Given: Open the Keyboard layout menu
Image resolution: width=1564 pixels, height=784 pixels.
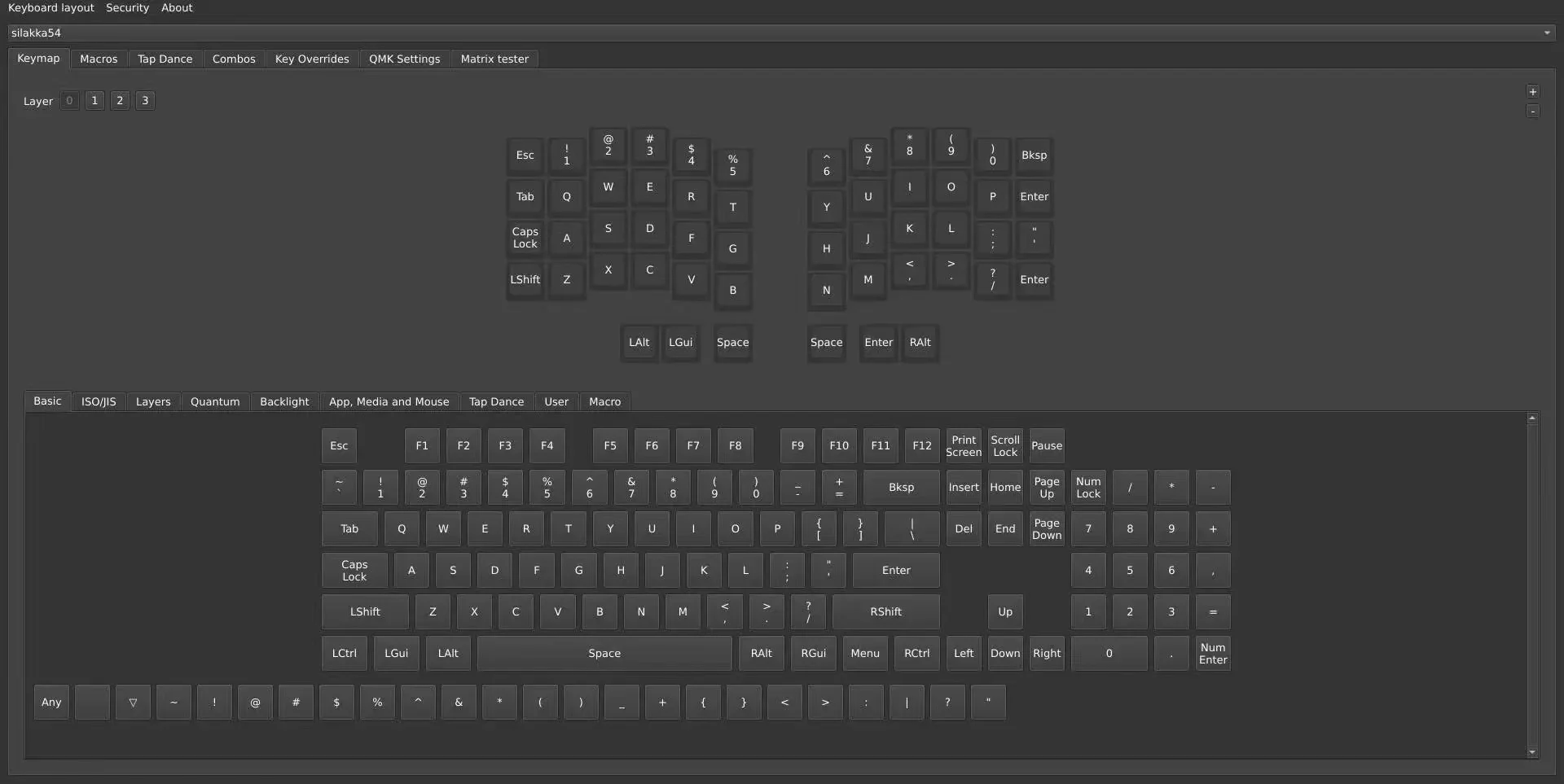Looking at the screenshot, I should click(x=51, y=7).
